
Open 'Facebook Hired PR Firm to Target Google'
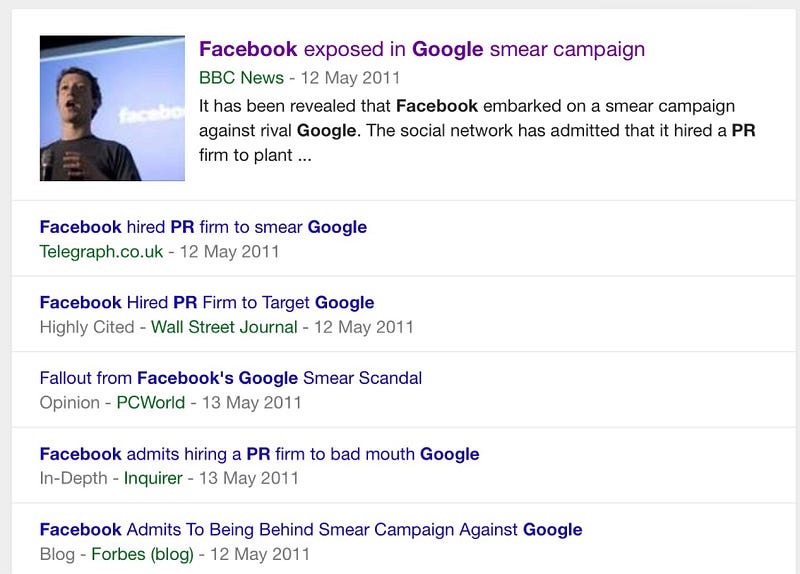pos(207,303)
